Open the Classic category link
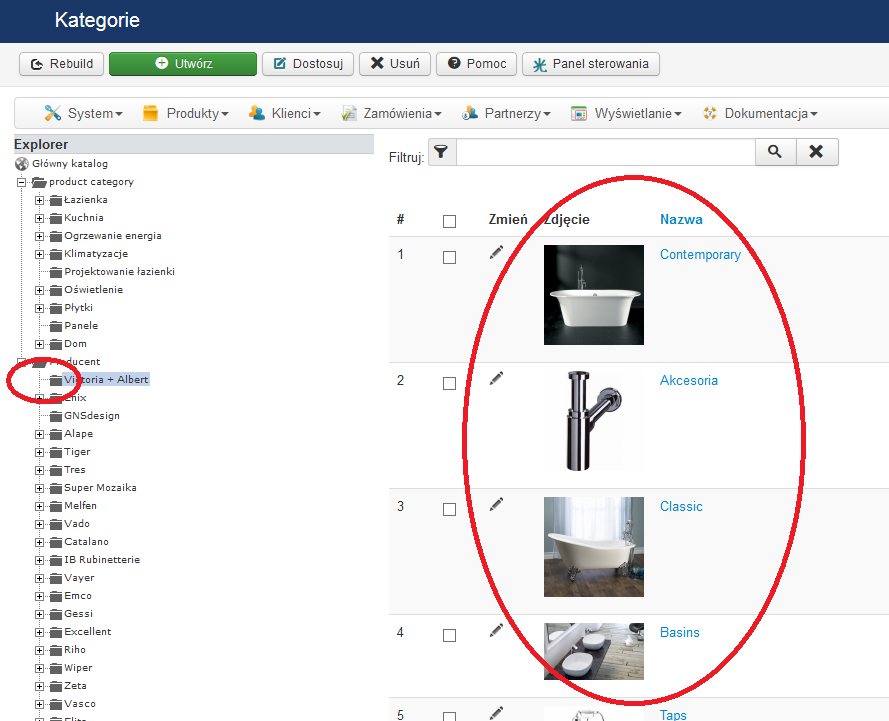889x721 pixels. tap(681, 506)
